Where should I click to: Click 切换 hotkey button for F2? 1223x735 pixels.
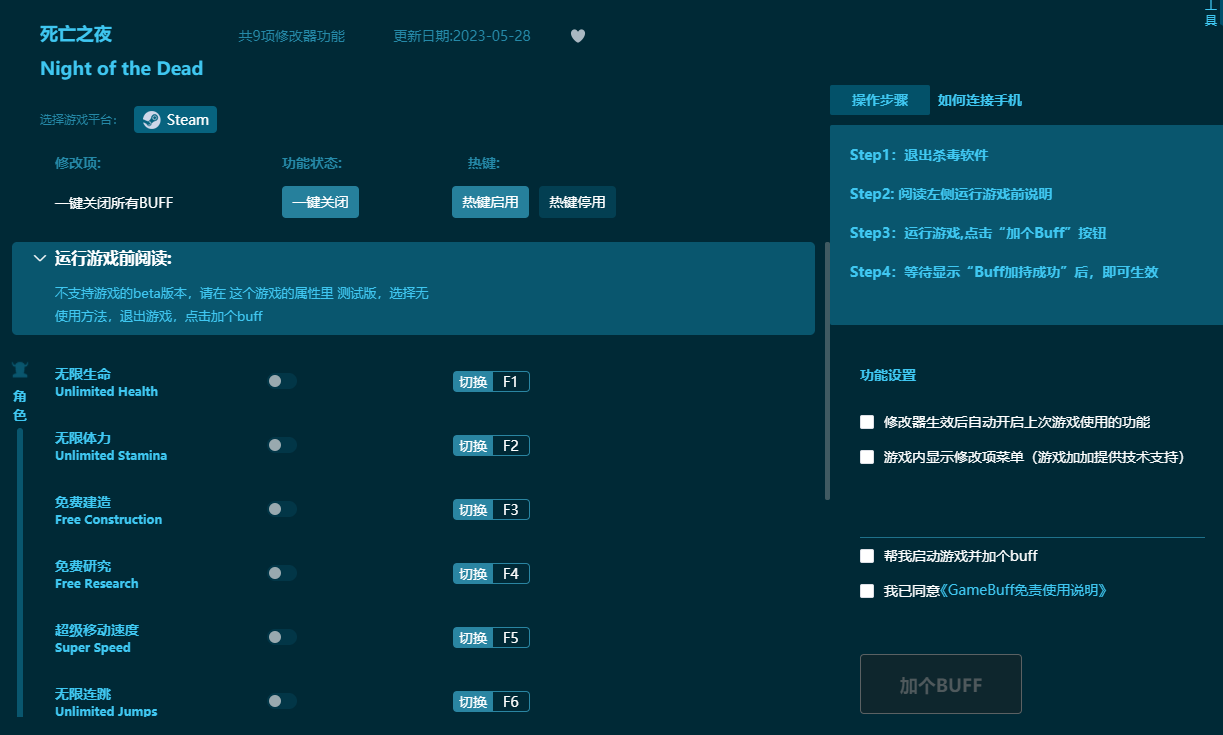click(473, 446)
